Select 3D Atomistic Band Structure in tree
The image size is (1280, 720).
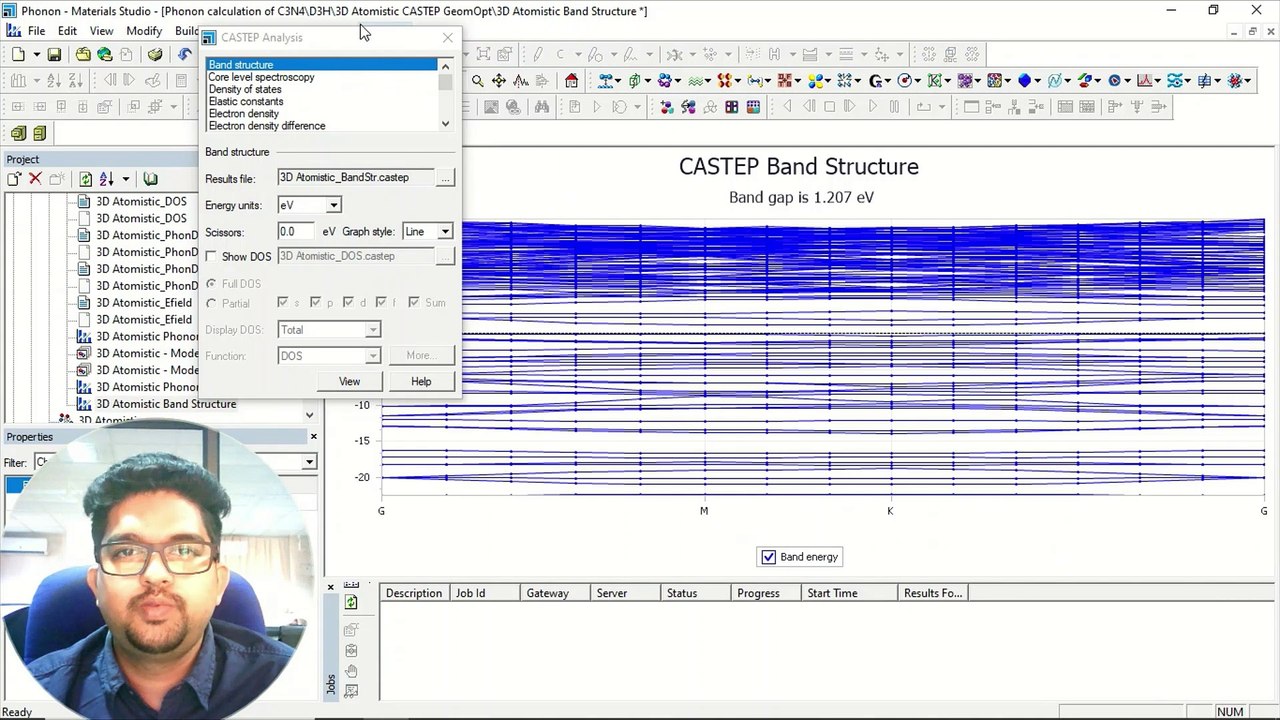click(166, 404)
